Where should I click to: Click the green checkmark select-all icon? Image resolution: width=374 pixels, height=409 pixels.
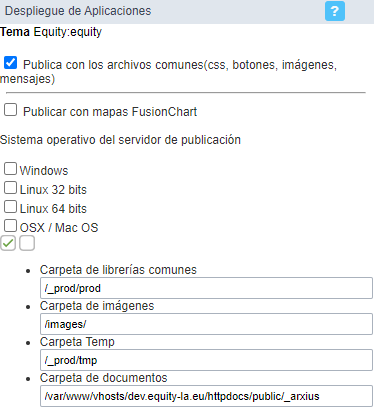click(x=8, y=243)
